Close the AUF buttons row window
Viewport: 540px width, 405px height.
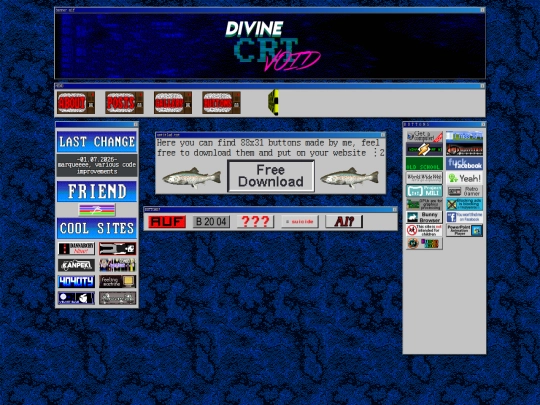[395, 209]
